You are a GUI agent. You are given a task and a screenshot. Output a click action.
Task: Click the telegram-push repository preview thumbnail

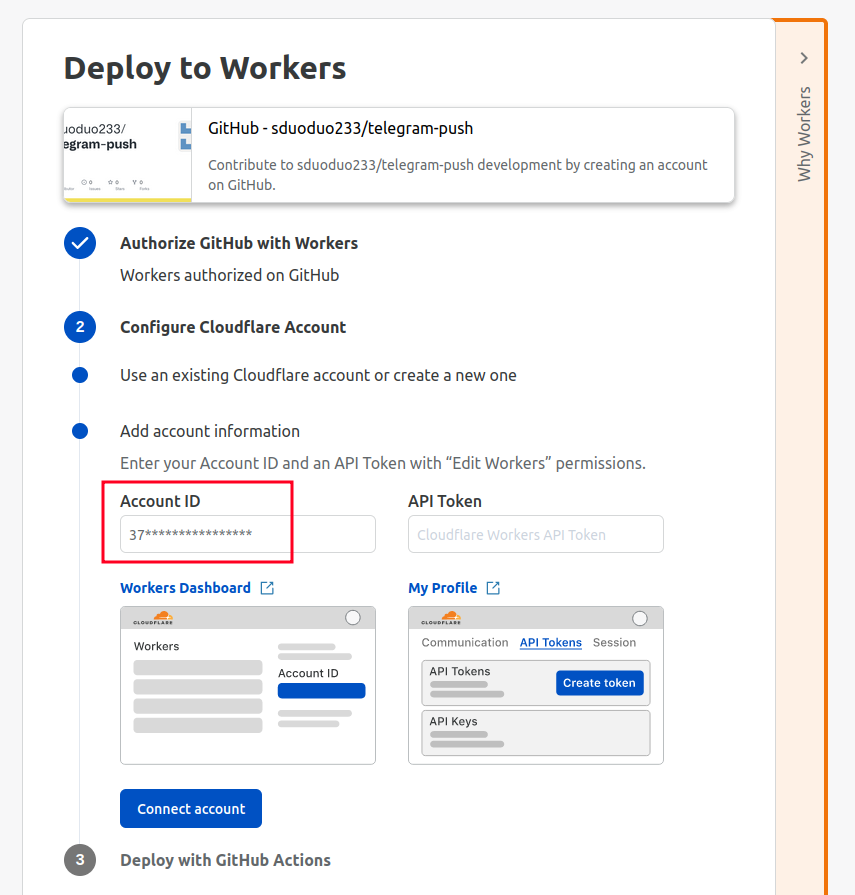coord(127,155)
